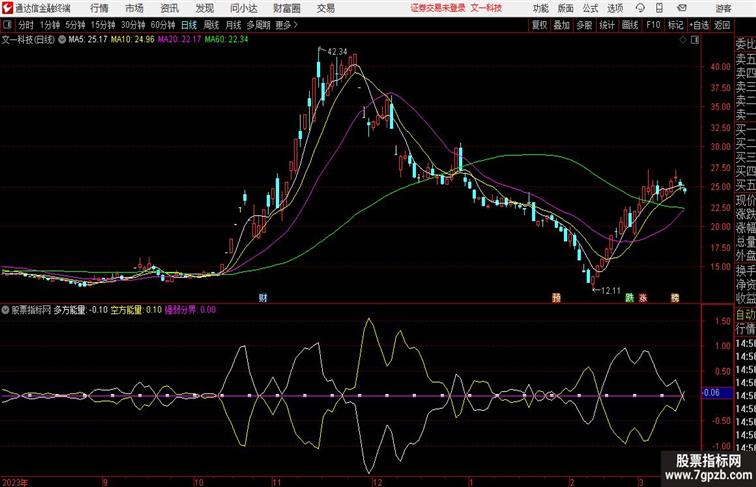The height and width of the screenshot is (487, 756).
Task: Click the 2023年 label on time axis
Action: tap(15, 482)
